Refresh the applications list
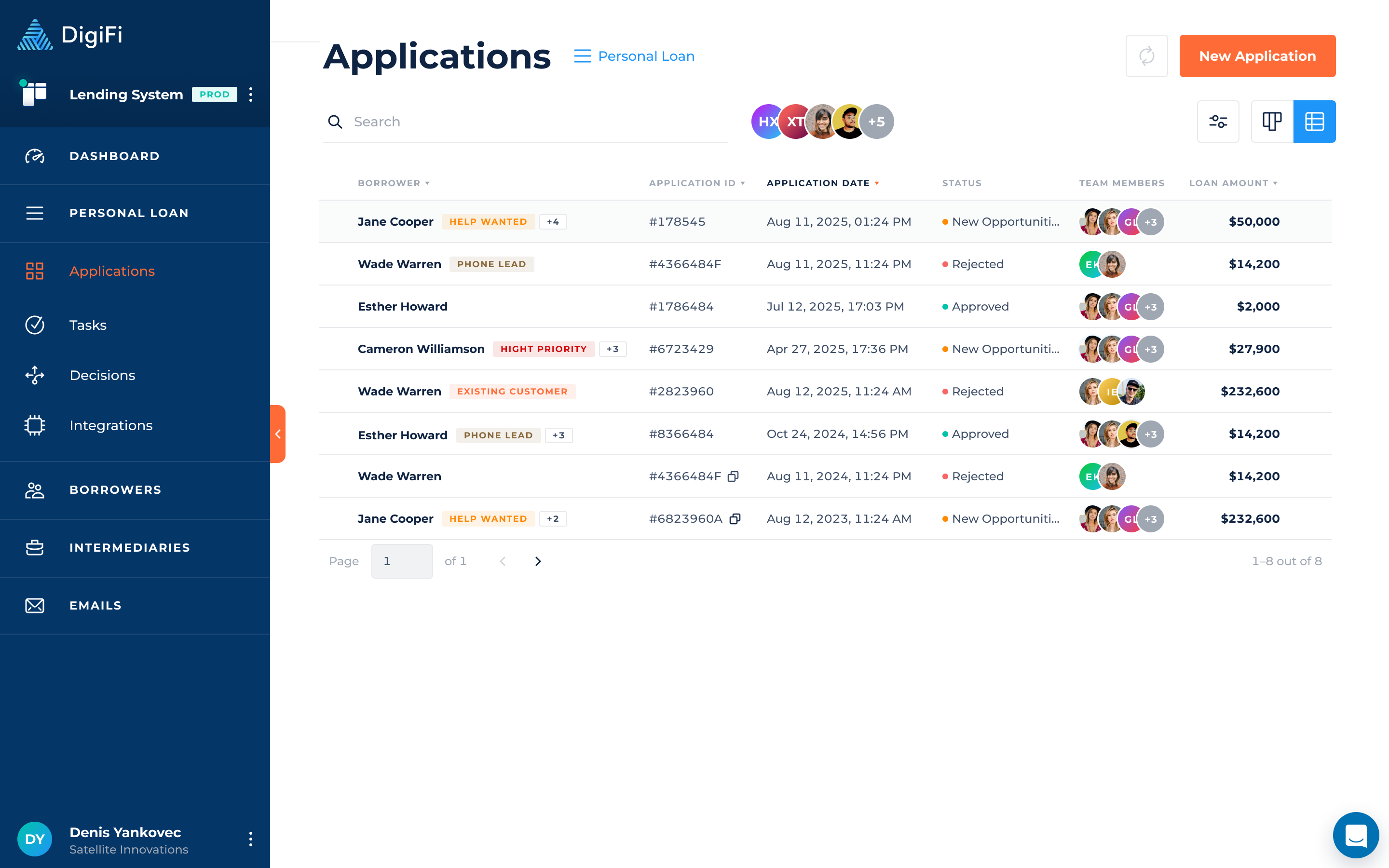Image resolution: width=1389 pixels, height=868 pixels. pyautogui.click(x=1146, y=55)
